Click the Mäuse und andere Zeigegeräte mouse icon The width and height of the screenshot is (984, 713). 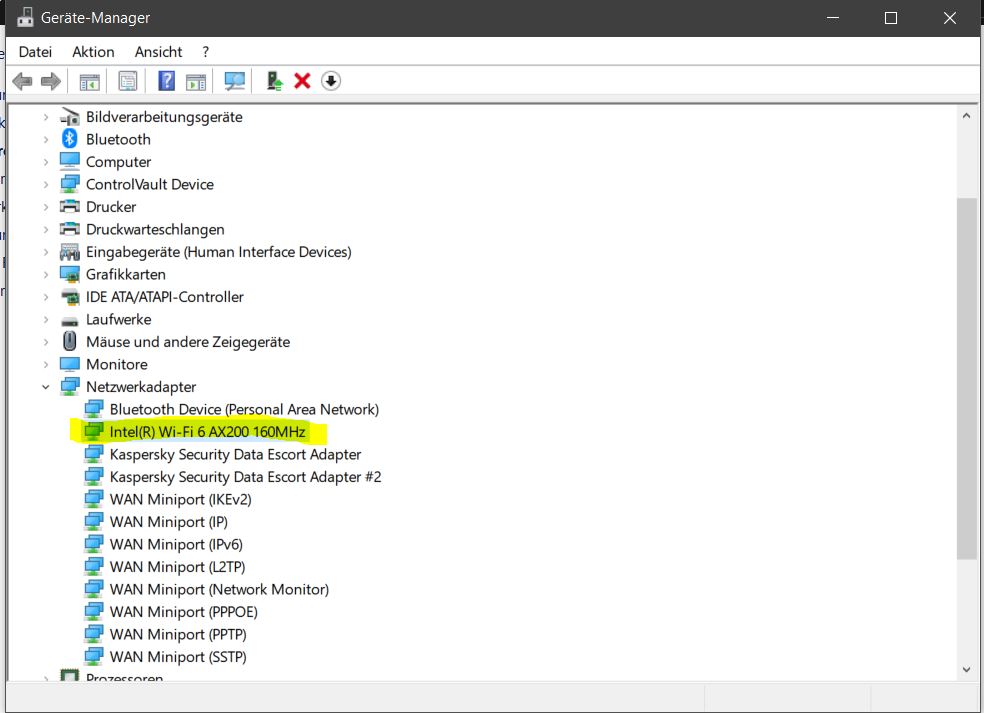[x=70, y=341]
